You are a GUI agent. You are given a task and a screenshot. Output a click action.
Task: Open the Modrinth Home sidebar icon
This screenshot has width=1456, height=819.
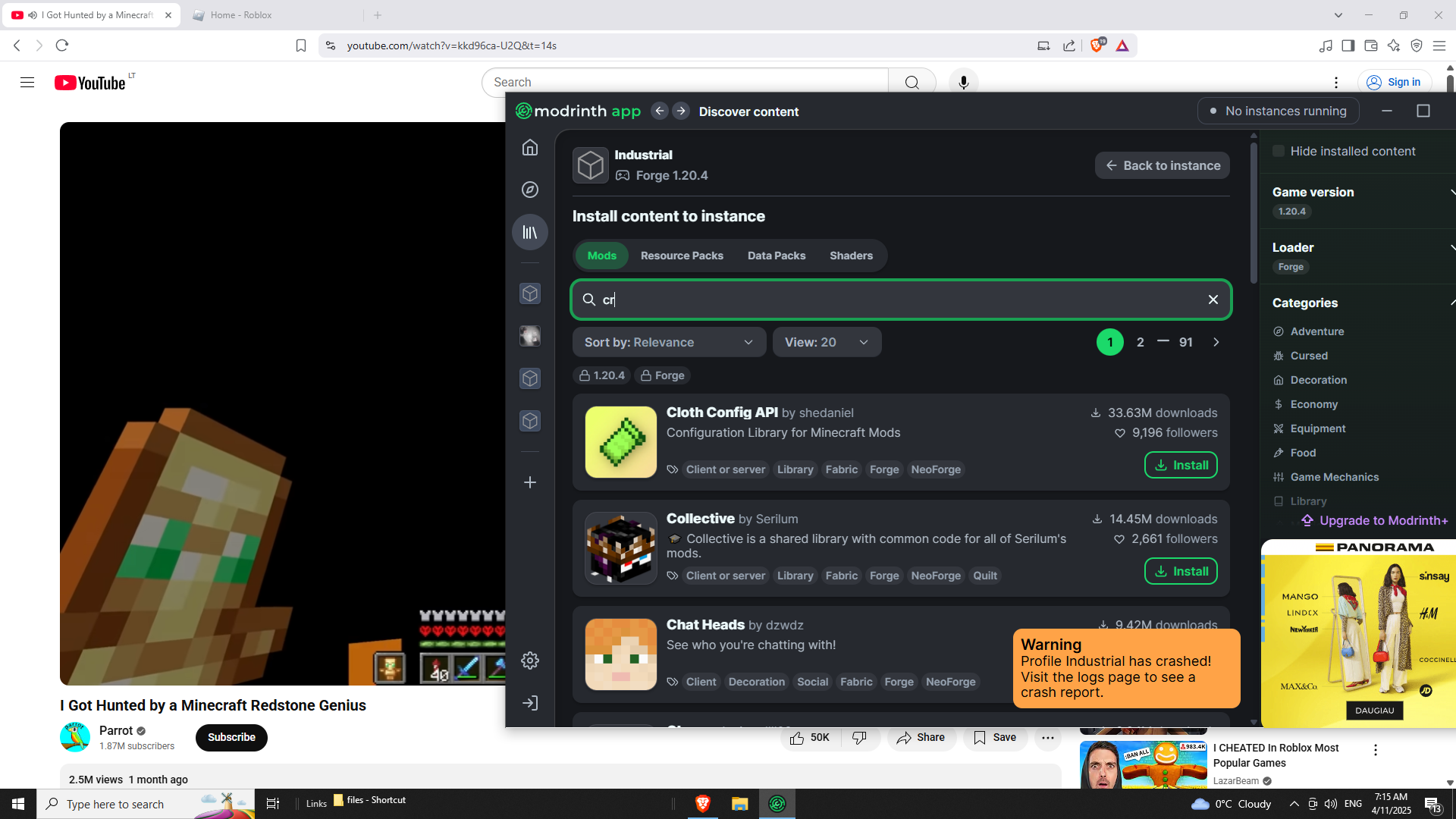point(530,147)
